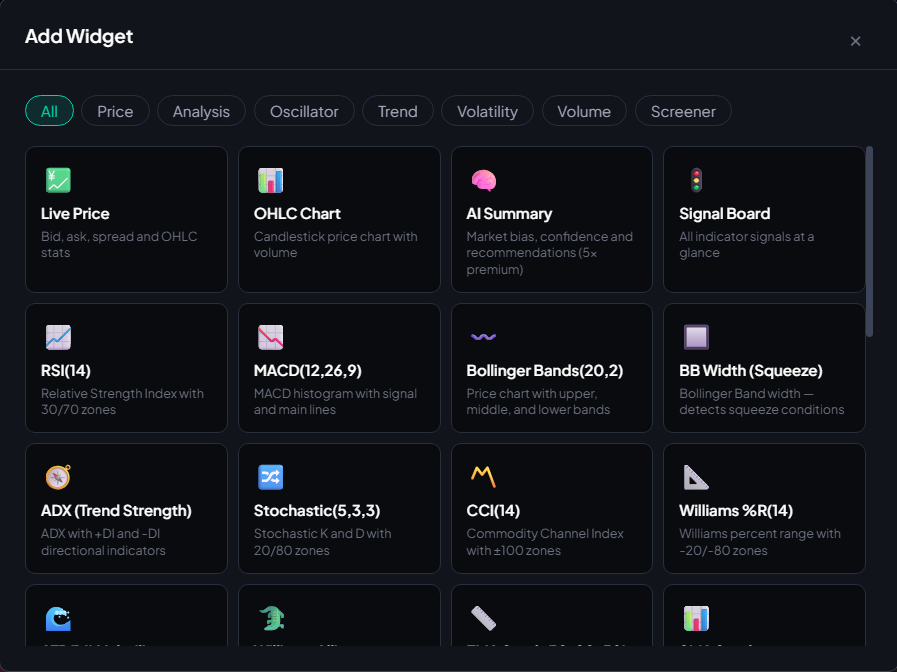Click the Williams %R(14) title
Image resolution: width=897 pixels, height=672 pixels.
pos(736,510)
